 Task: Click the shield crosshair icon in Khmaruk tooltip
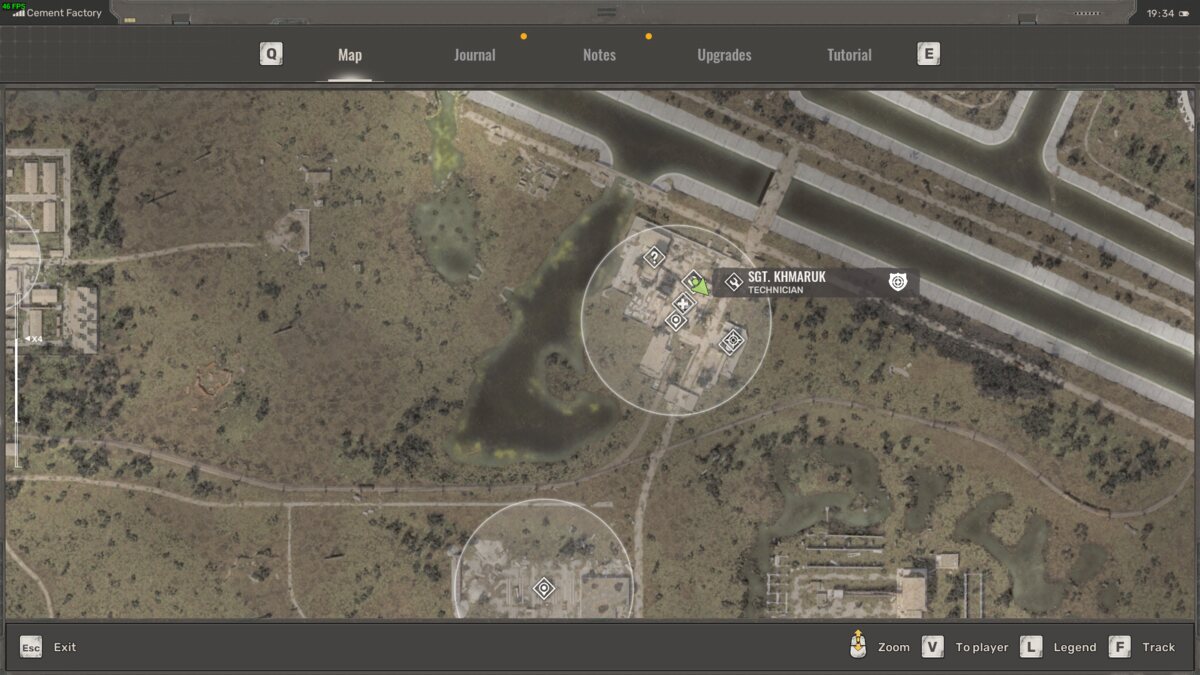pyautogui.click(x=897, y=282)
